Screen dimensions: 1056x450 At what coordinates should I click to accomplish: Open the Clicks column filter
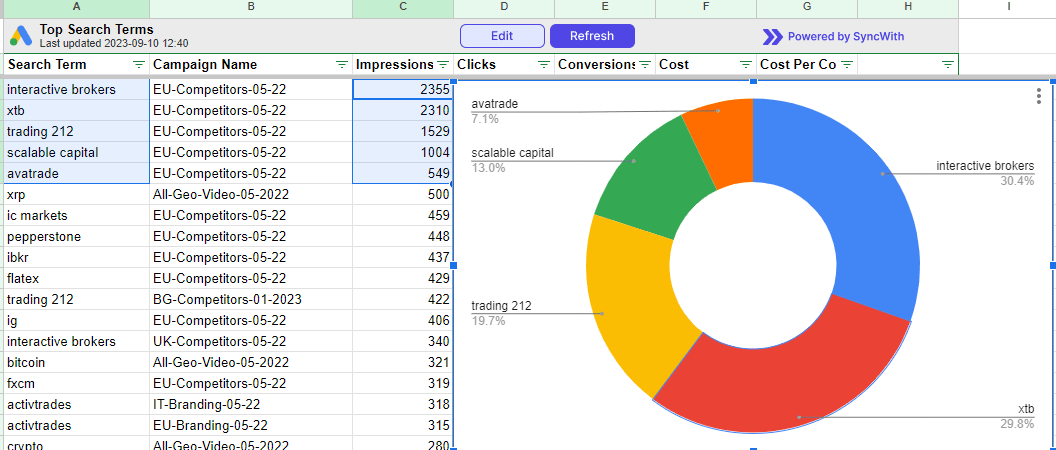pyautogui.click(x=543, y=65)
